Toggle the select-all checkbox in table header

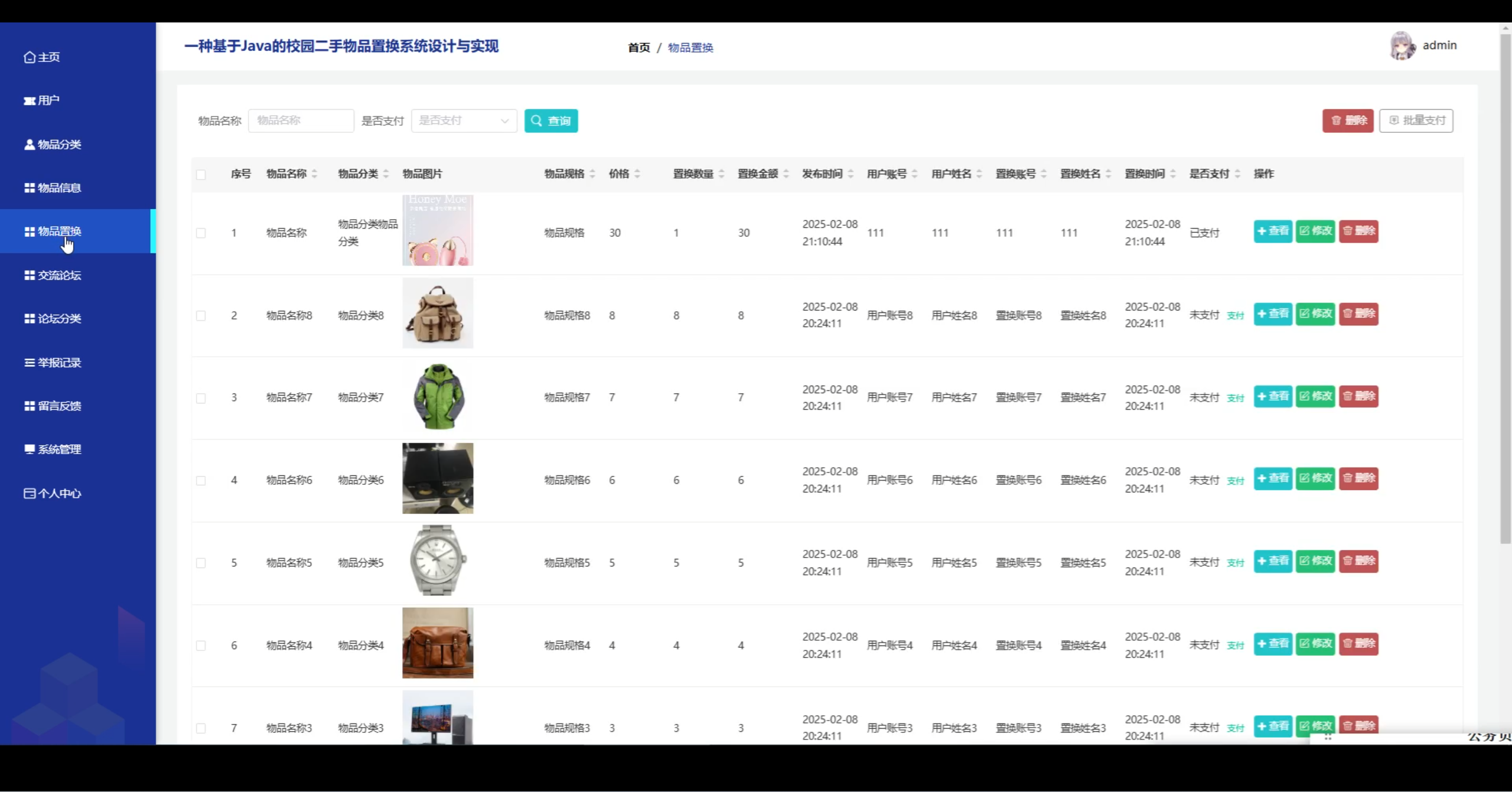201,175
